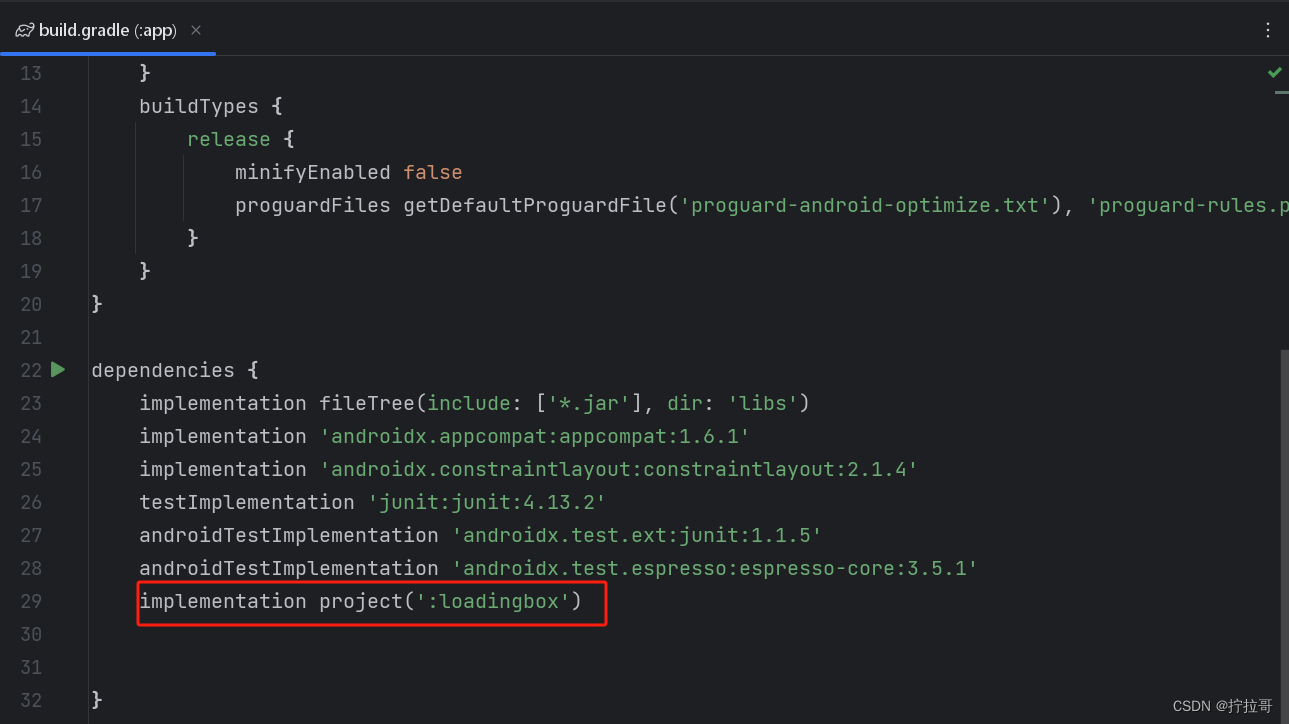Click the 'androidx.test.ext:junit:1.1.5' string
The image size is (1289, 724).
pyautogui.click(x=637, y=535)
